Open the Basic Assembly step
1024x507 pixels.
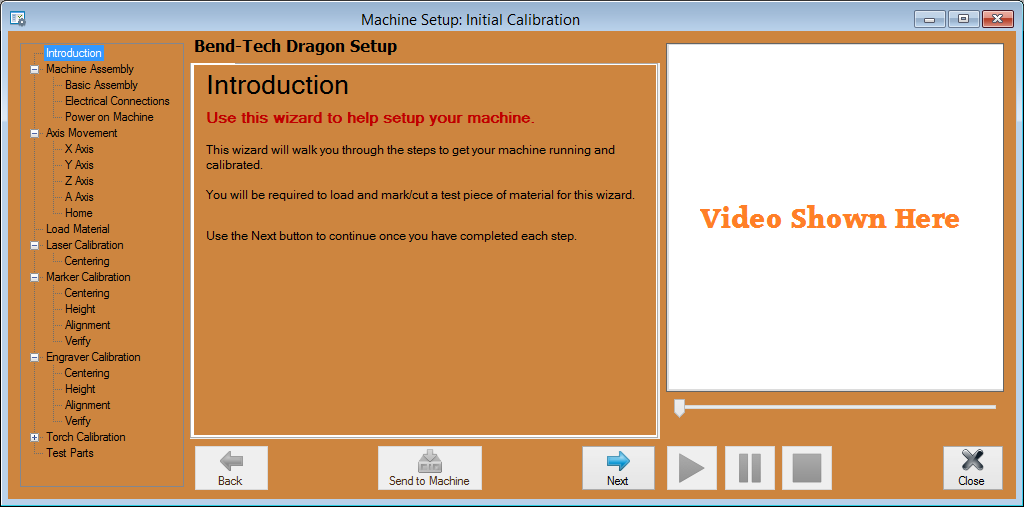tap(101, 85)
